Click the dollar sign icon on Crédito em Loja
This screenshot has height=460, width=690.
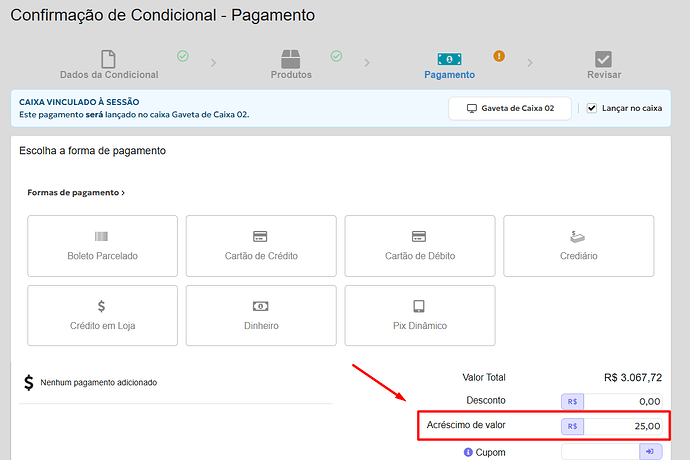(x=102, y=306)
